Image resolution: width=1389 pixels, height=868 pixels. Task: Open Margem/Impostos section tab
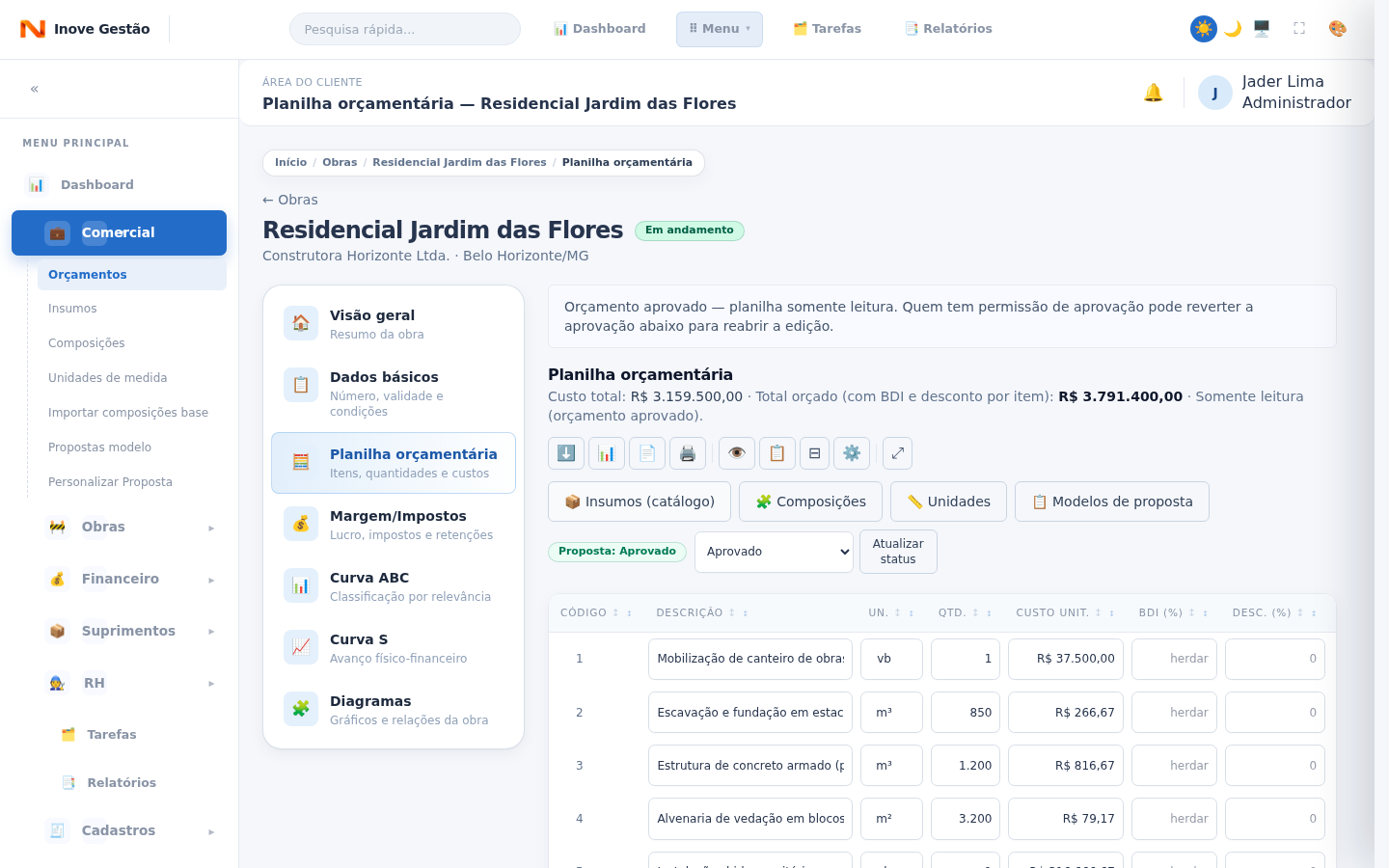pyautogui.click(x=394, y=525)
